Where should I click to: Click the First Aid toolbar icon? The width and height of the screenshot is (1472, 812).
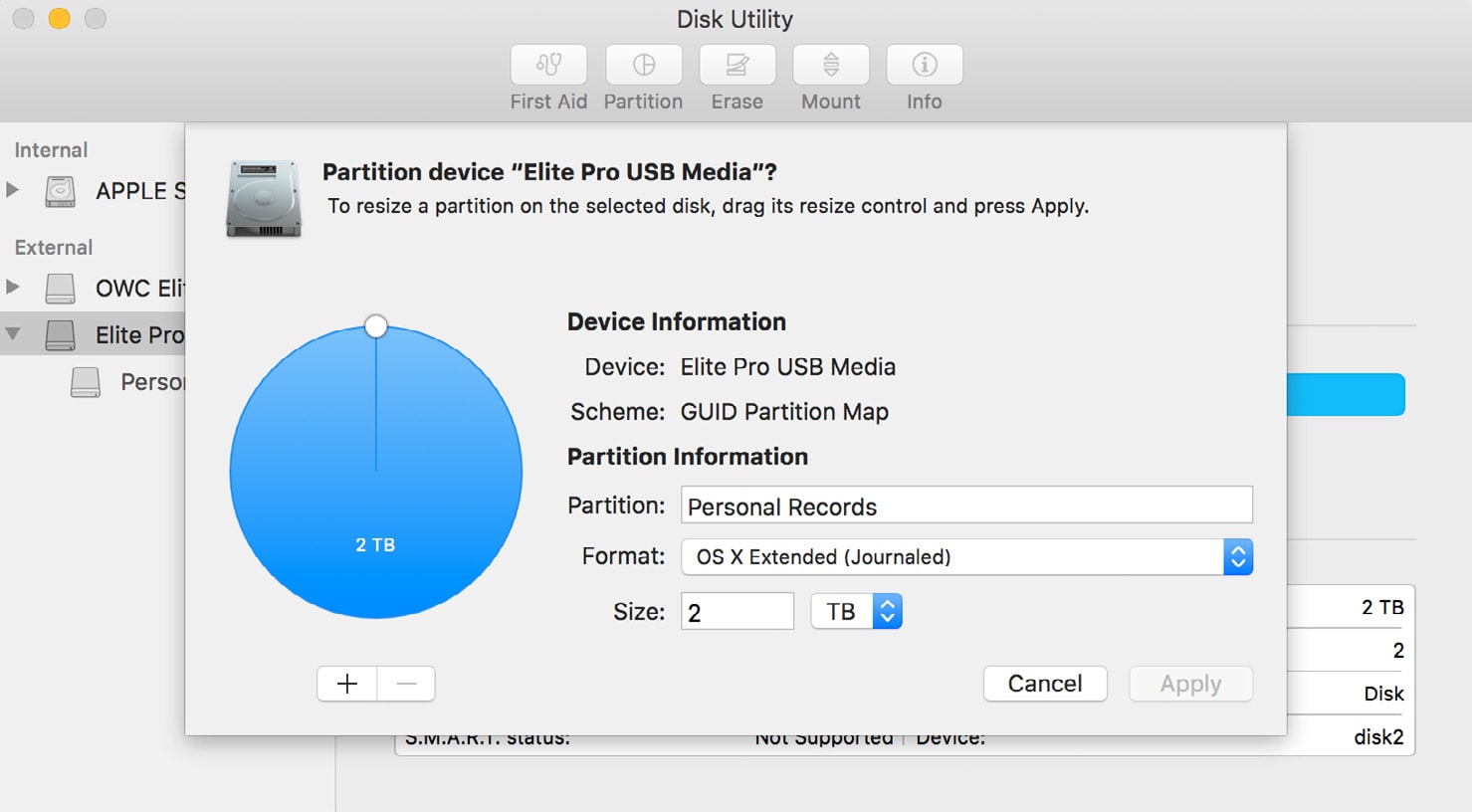tap(548, 66)
